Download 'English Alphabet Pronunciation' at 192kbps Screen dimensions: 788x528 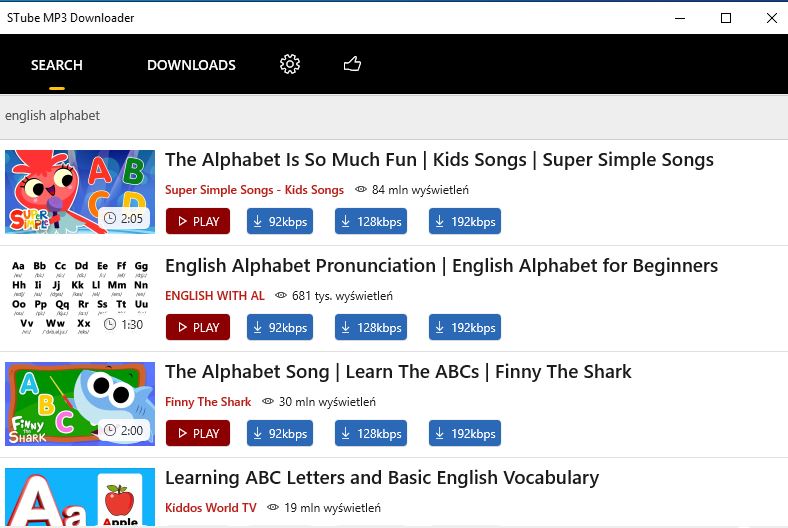pos(465,327)
